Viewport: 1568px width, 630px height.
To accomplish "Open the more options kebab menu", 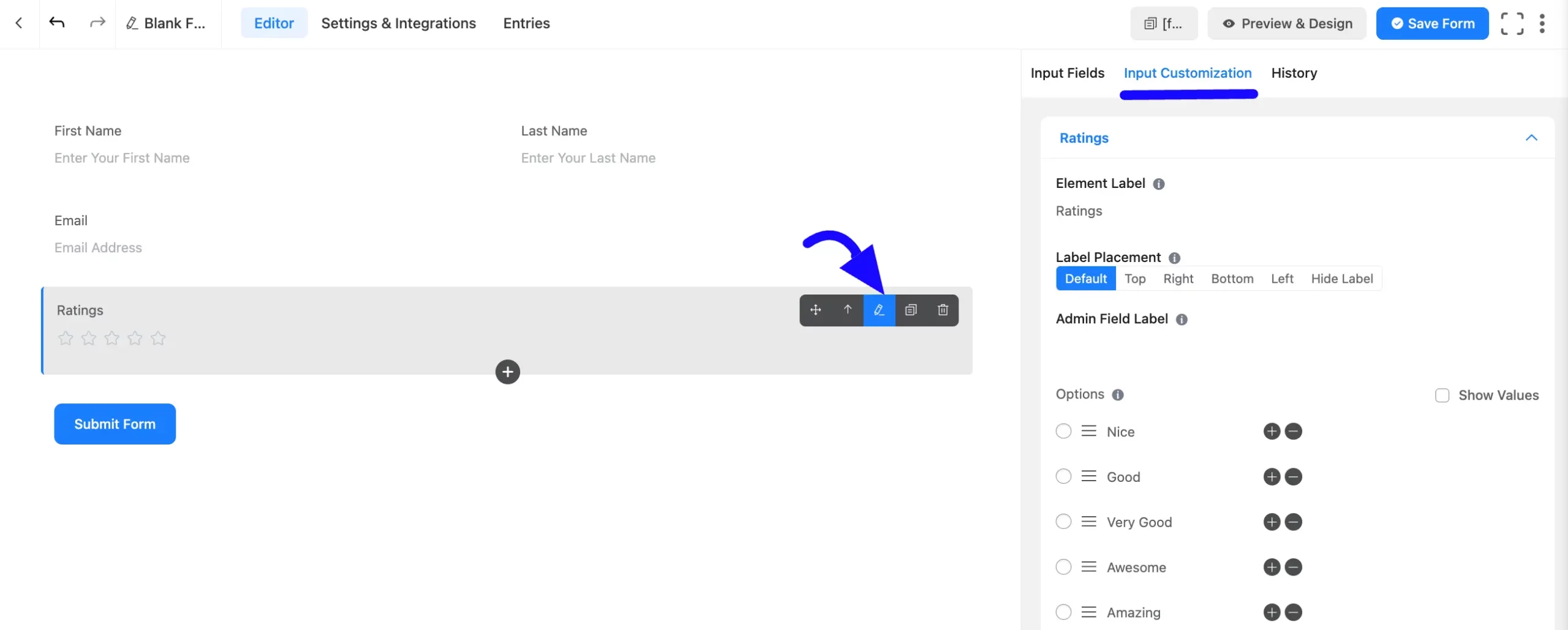I will click(x=1542, y=23).
